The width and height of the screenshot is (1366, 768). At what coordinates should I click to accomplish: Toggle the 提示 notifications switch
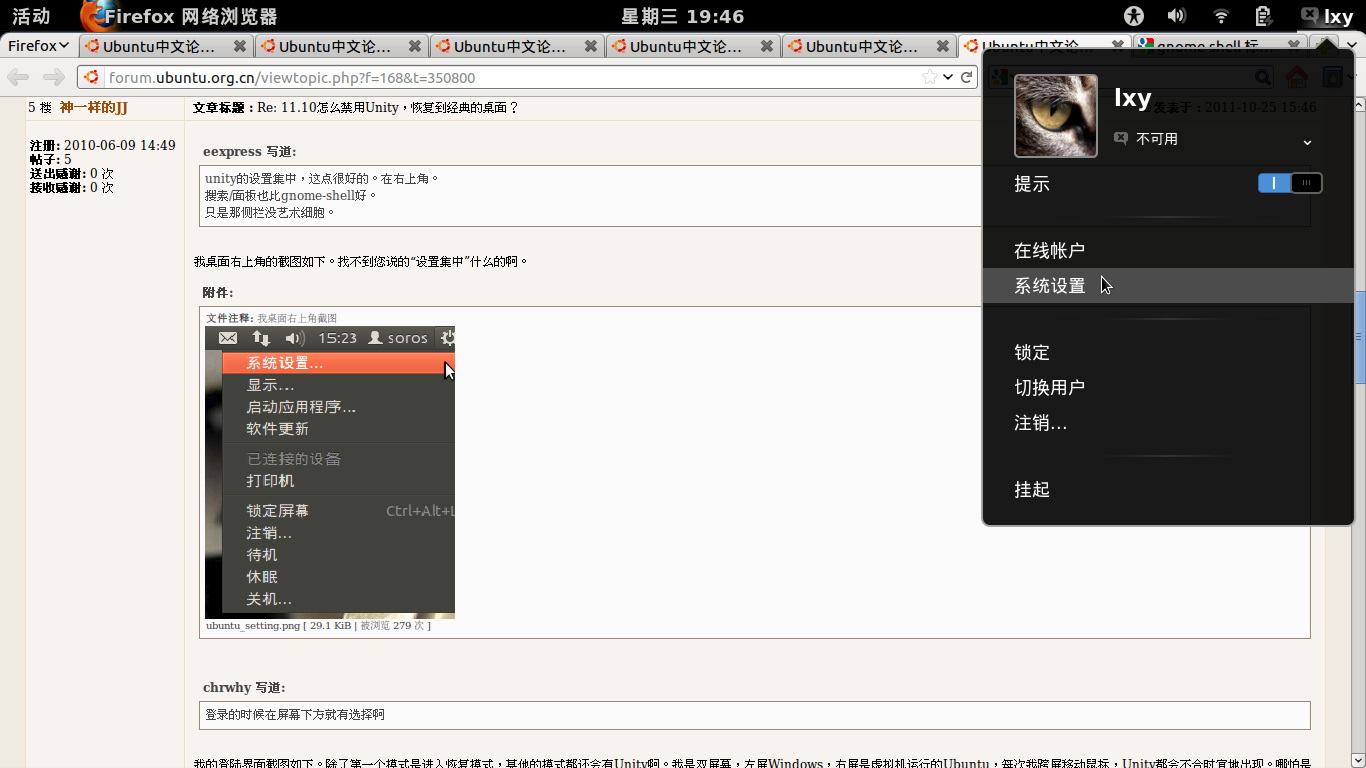click(x=1290, y=183)
